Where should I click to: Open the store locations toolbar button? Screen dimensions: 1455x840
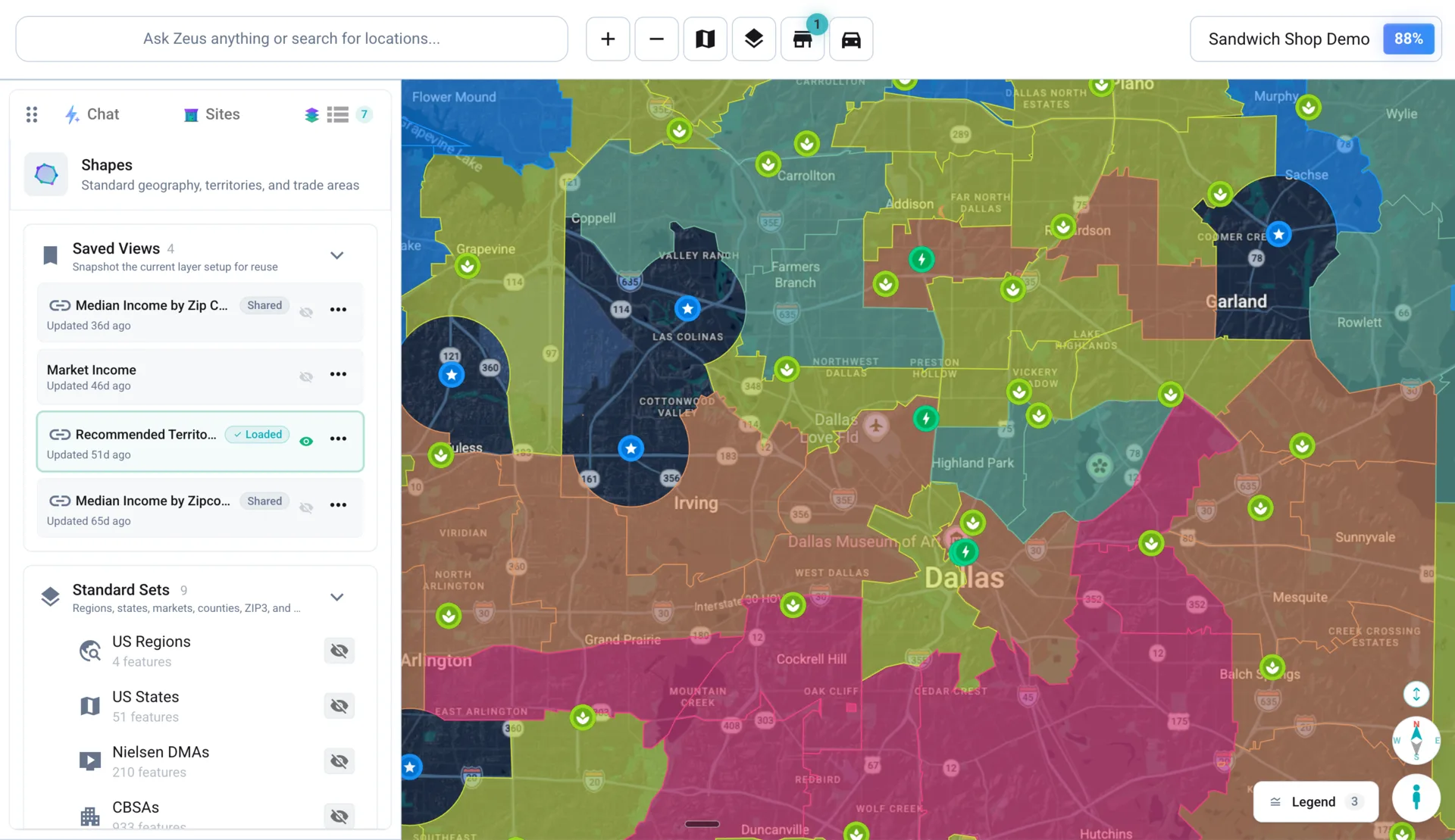click(x=803, y=39)
